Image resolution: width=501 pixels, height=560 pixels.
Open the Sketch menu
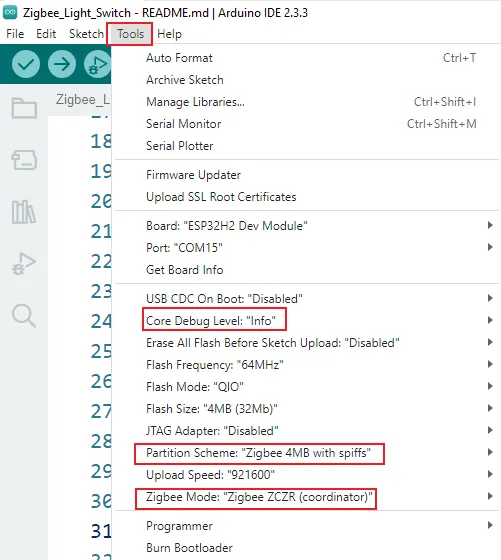86,34
